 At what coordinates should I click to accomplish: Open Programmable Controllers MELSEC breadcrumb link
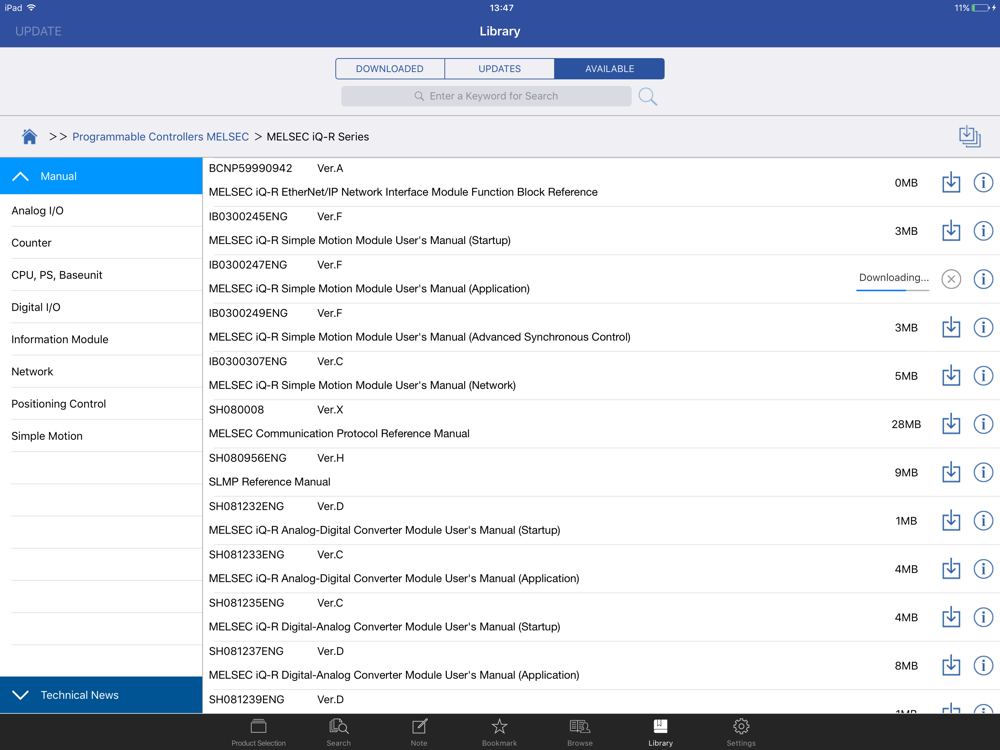point(160,137)
